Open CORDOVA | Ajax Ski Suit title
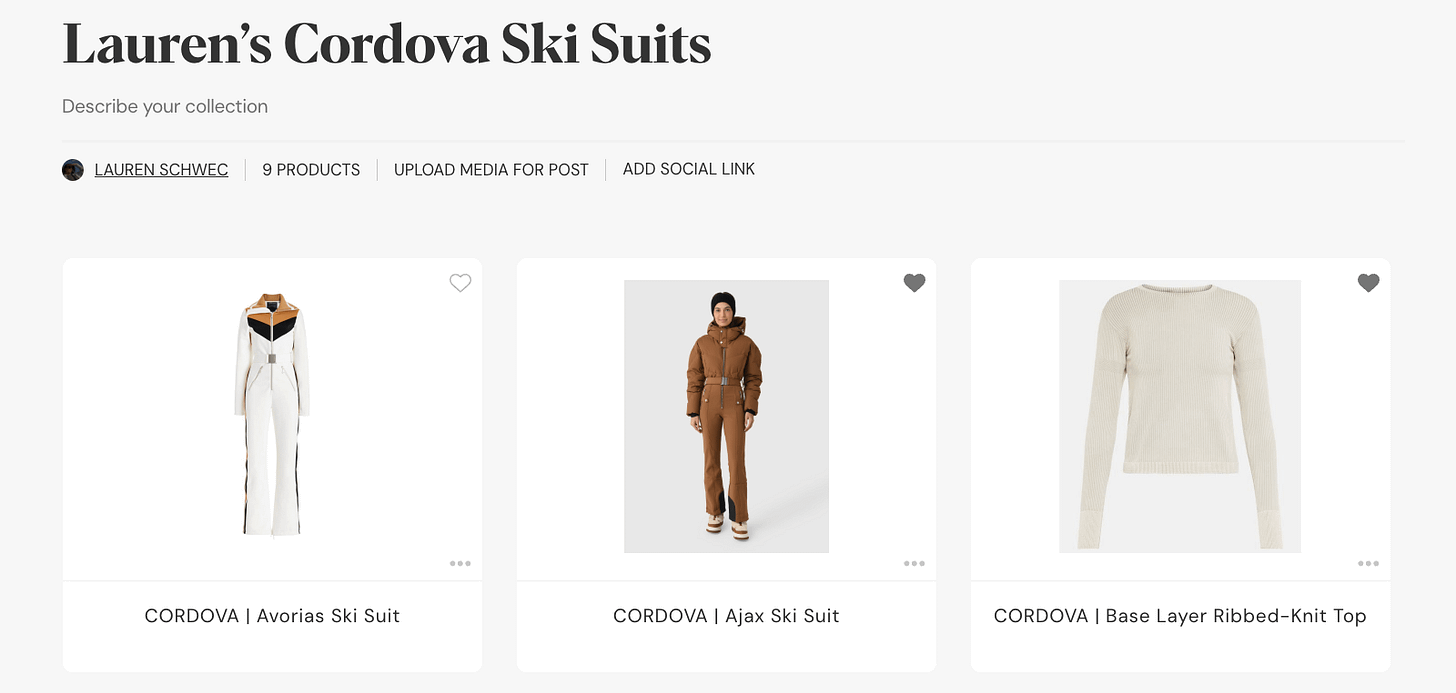The width and height of the screenshot is (1456, 693). (x=726, y=616)
